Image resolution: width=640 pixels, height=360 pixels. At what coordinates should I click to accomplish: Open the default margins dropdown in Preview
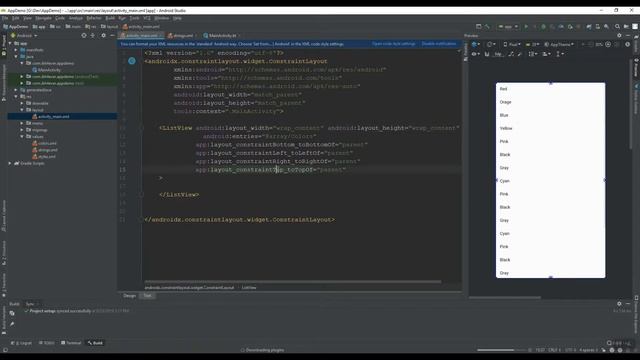coord(498,53)
